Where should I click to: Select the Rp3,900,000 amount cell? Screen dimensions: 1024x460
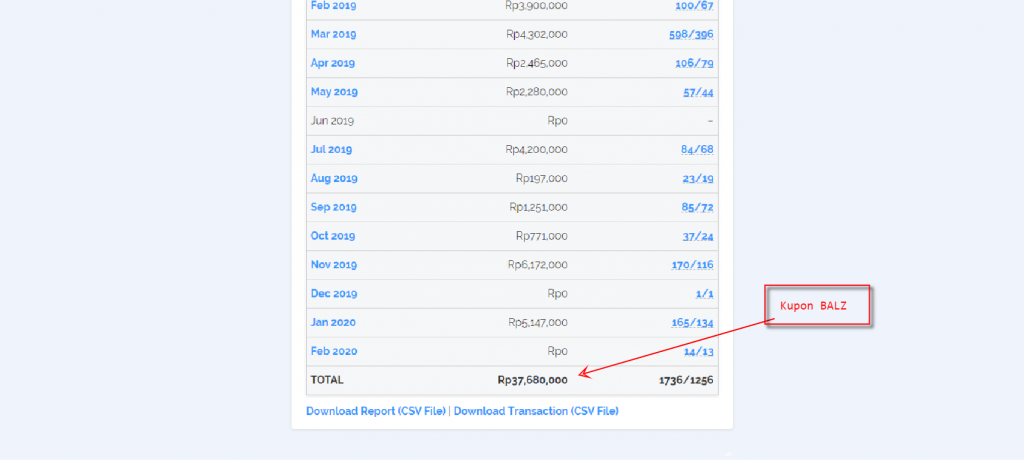(x=536, y=6)
